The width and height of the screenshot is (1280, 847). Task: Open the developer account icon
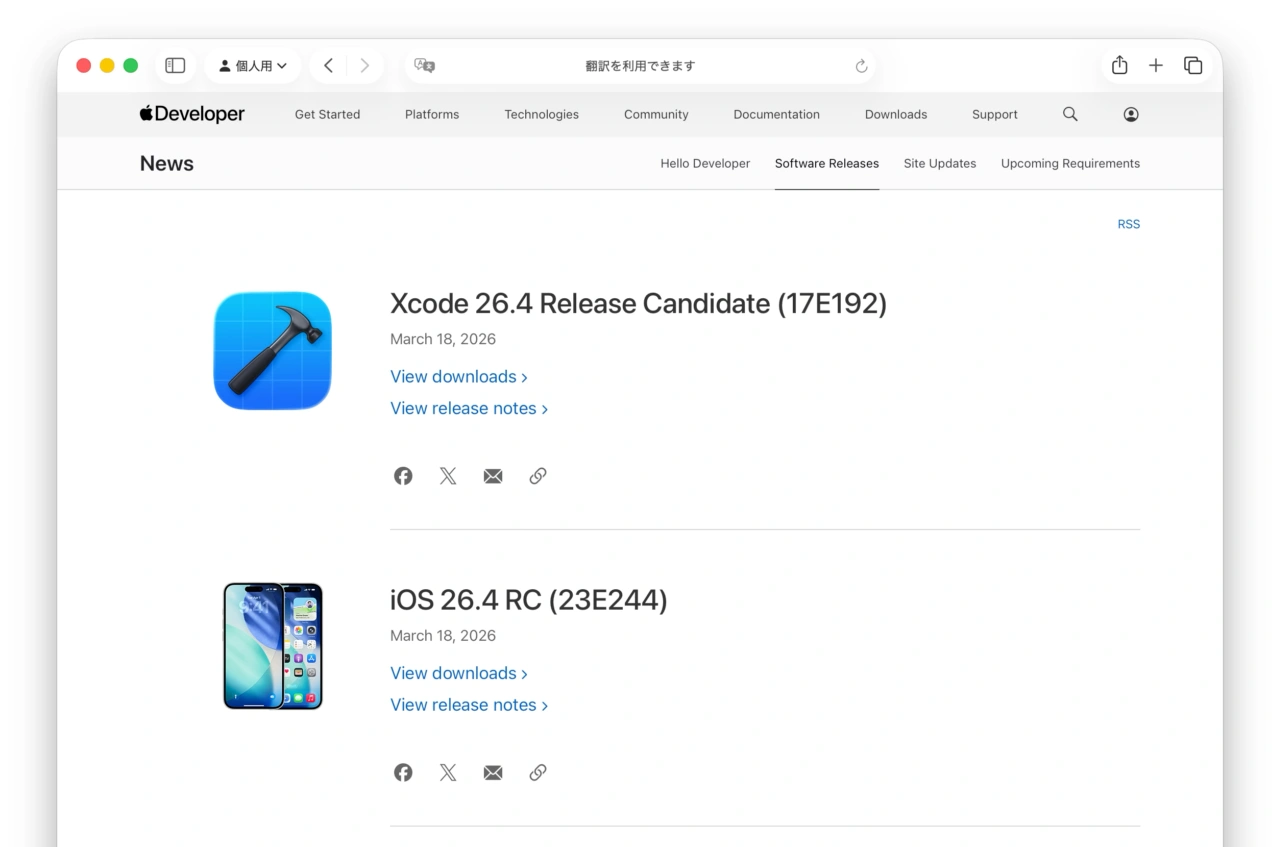[x=1131, y=114]
